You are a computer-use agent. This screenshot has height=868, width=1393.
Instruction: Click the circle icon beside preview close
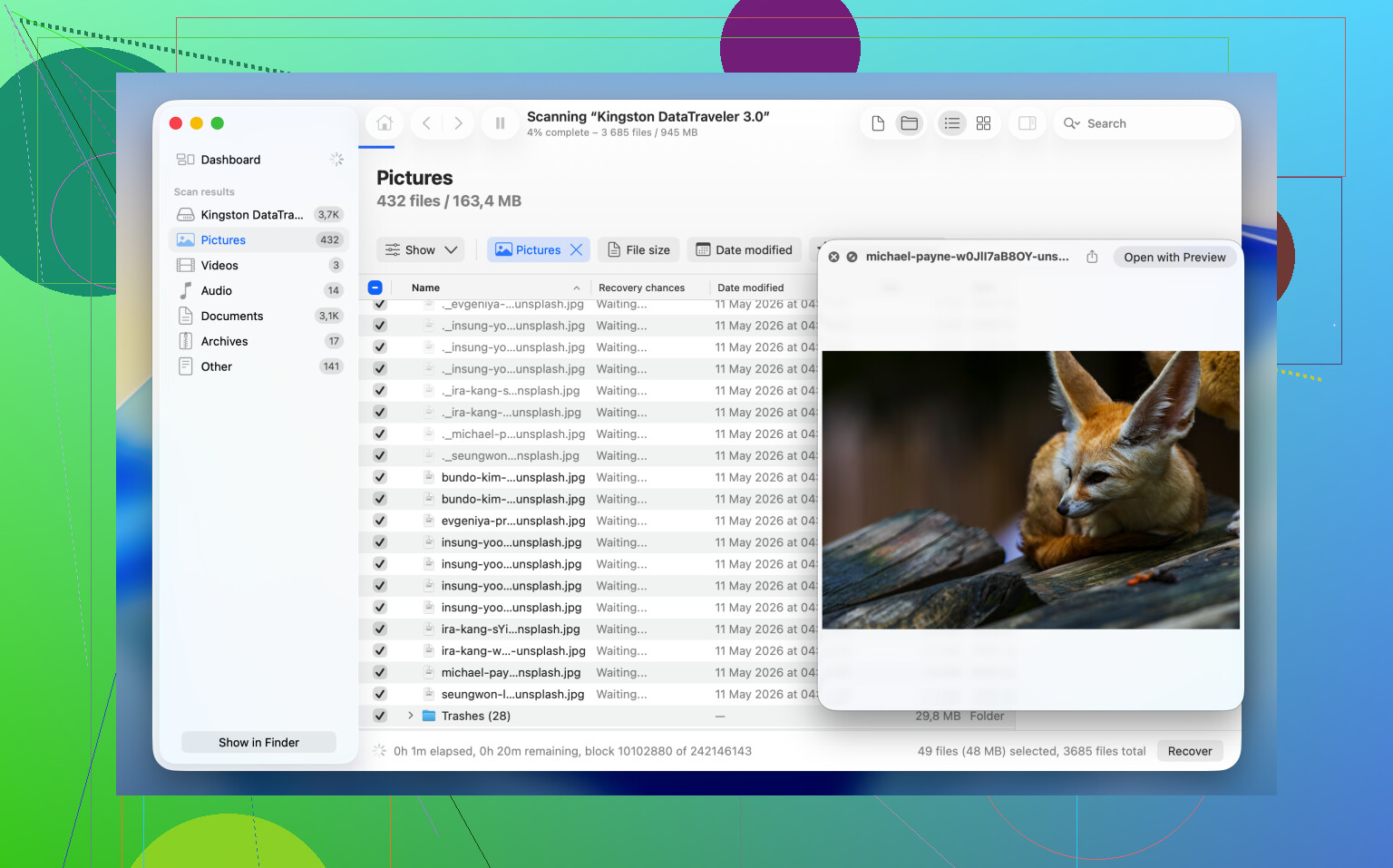tap(852, 257)
